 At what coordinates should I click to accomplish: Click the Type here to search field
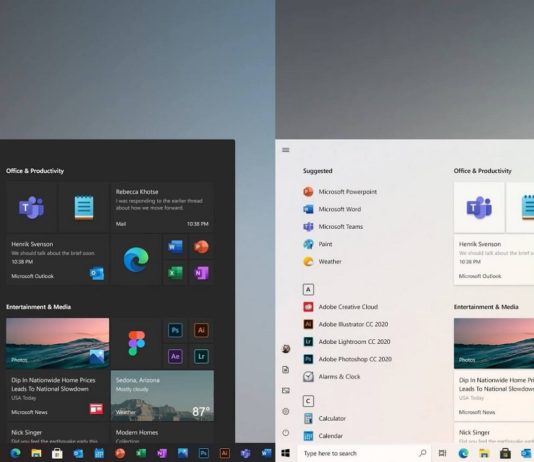click(364, 453)
